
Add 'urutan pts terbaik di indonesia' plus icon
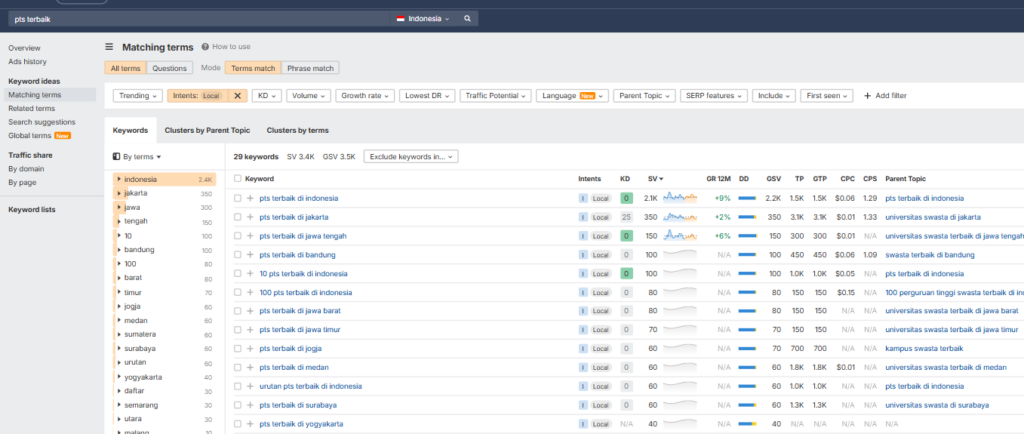click(x=250, y=386)
